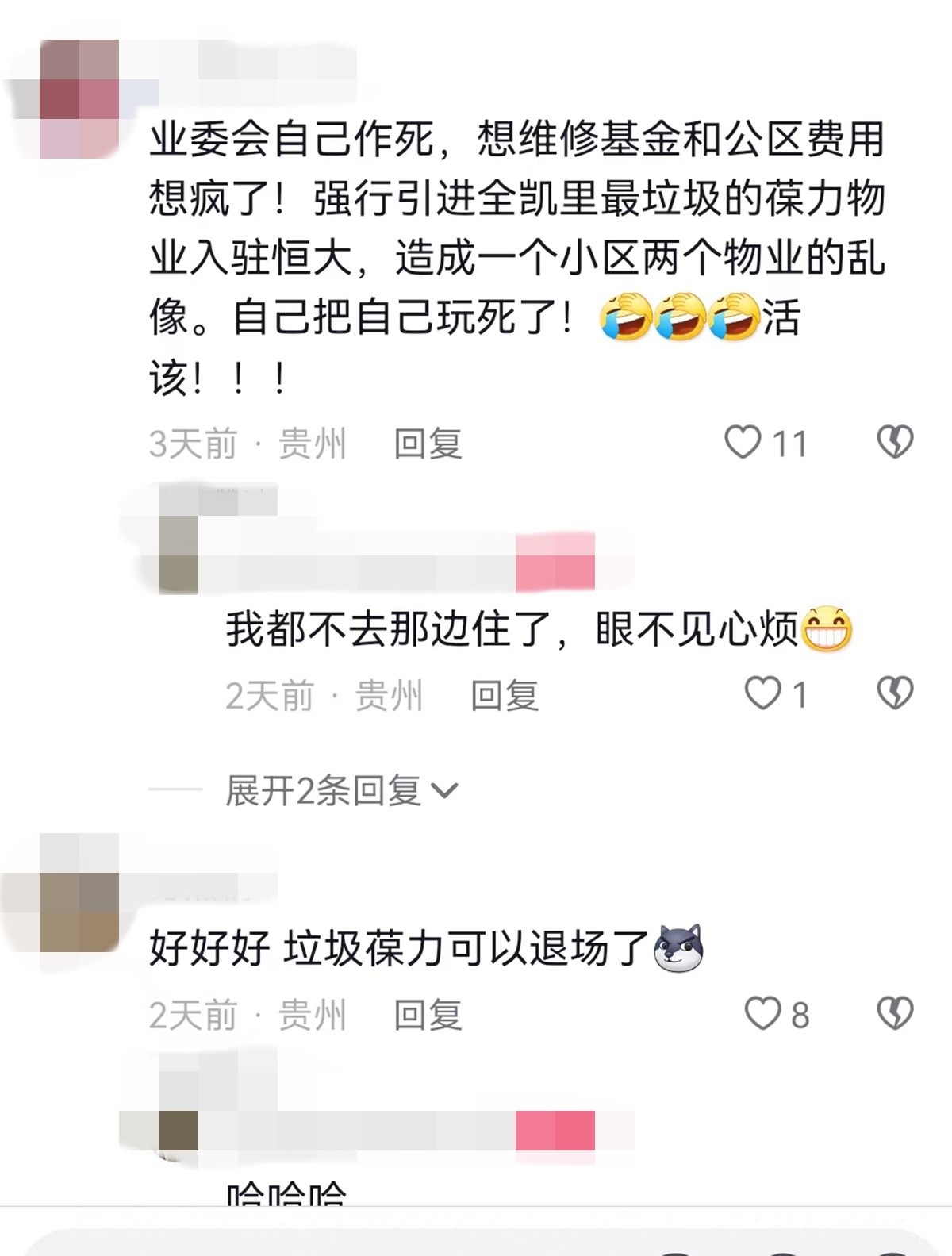This screenshot has width=952, height=1256.
Task: Open the first commenter's avatar
Action: [79, 99]
